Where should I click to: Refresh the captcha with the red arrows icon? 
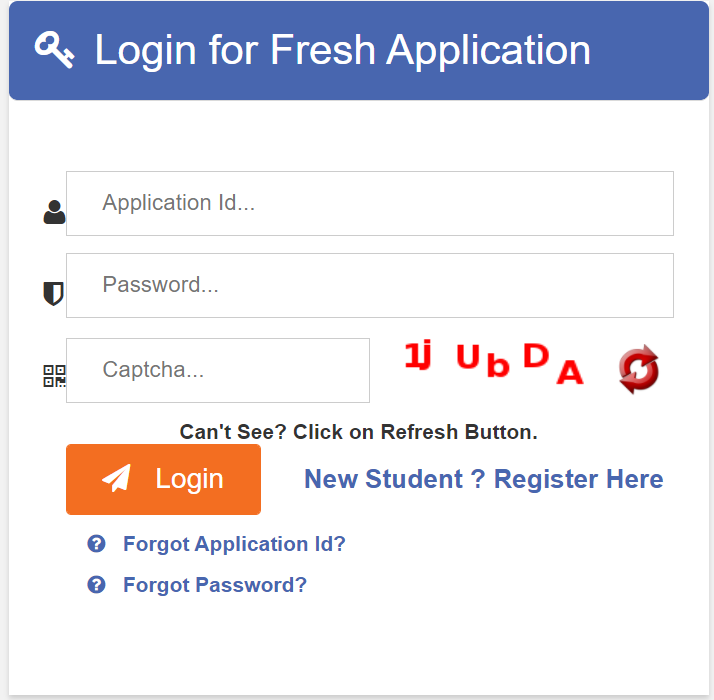coord(638,369)
